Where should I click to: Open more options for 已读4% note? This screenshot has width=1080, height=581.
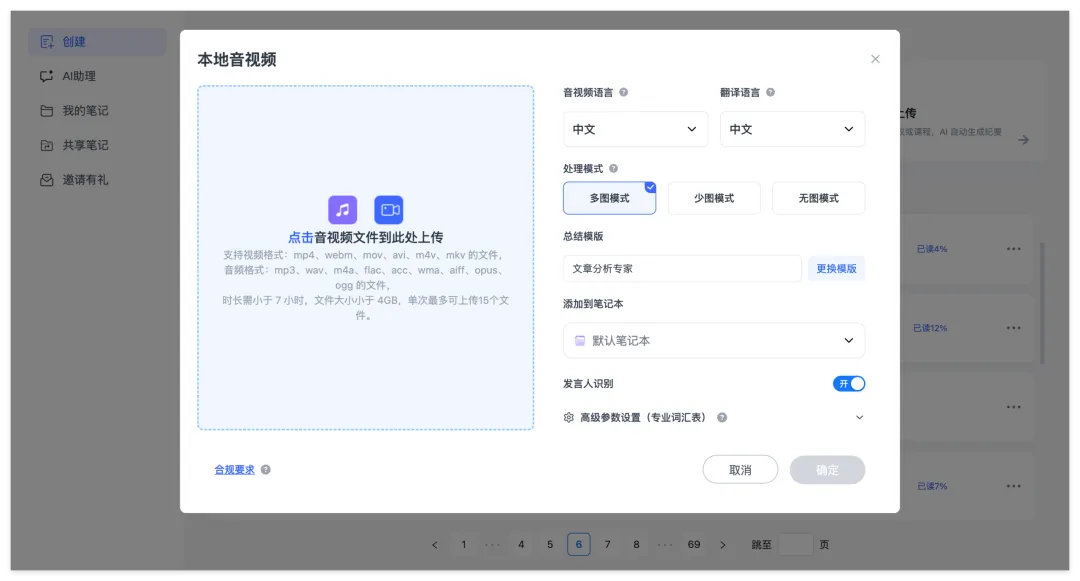click(x=1013, y=249)
